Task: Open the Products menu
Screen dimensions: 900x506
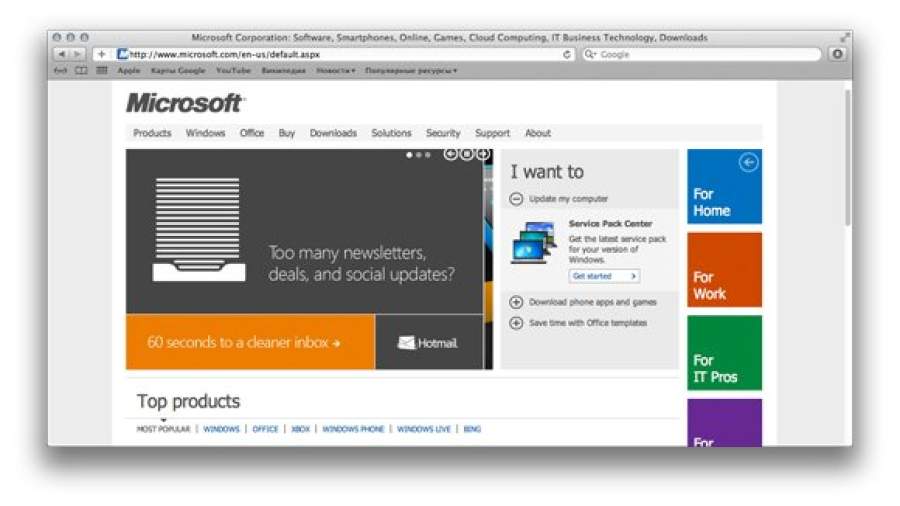Action: (x=152, y=133)
